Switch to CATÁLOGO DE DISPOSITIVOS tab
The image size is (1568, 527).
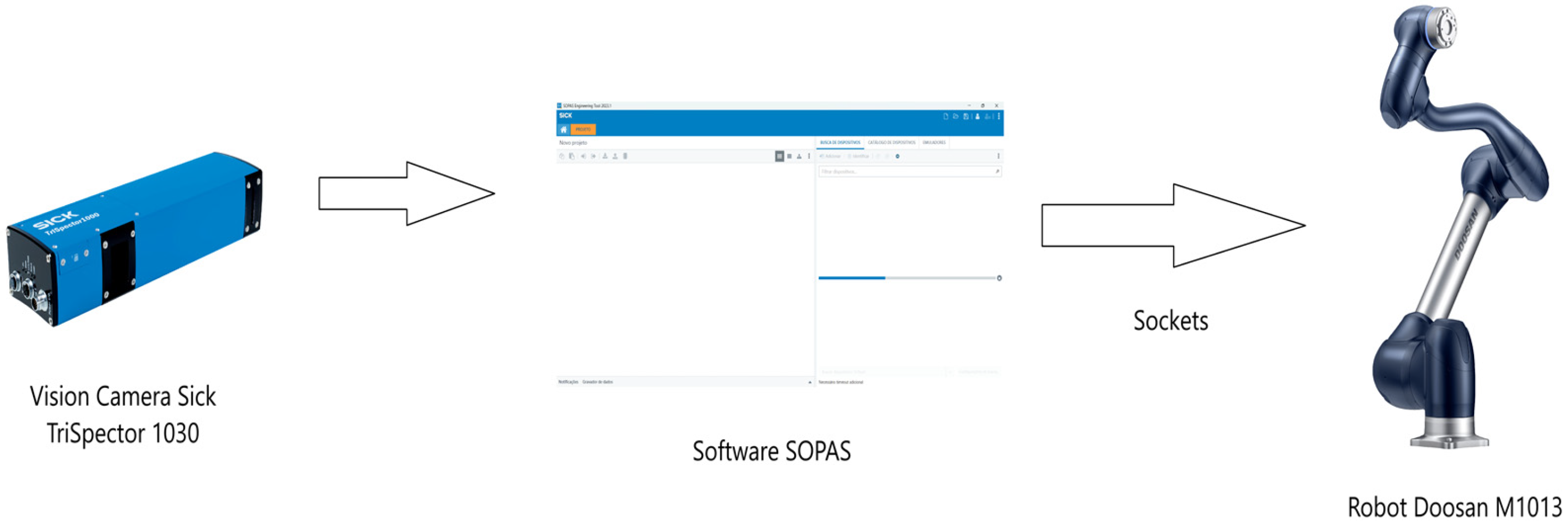(891, 143)
